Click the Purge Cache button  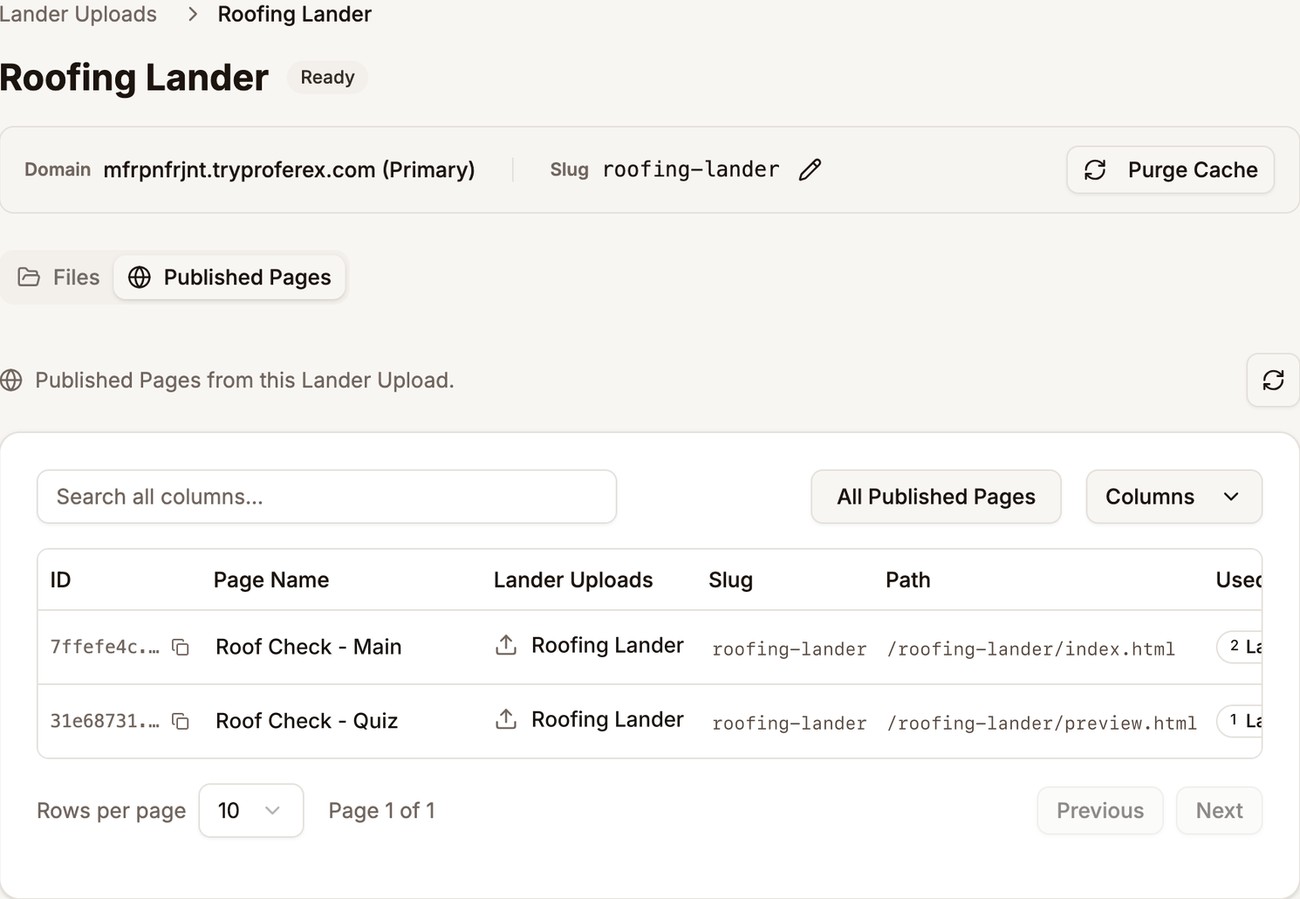pyautogui.click(x=1170, y=170)
